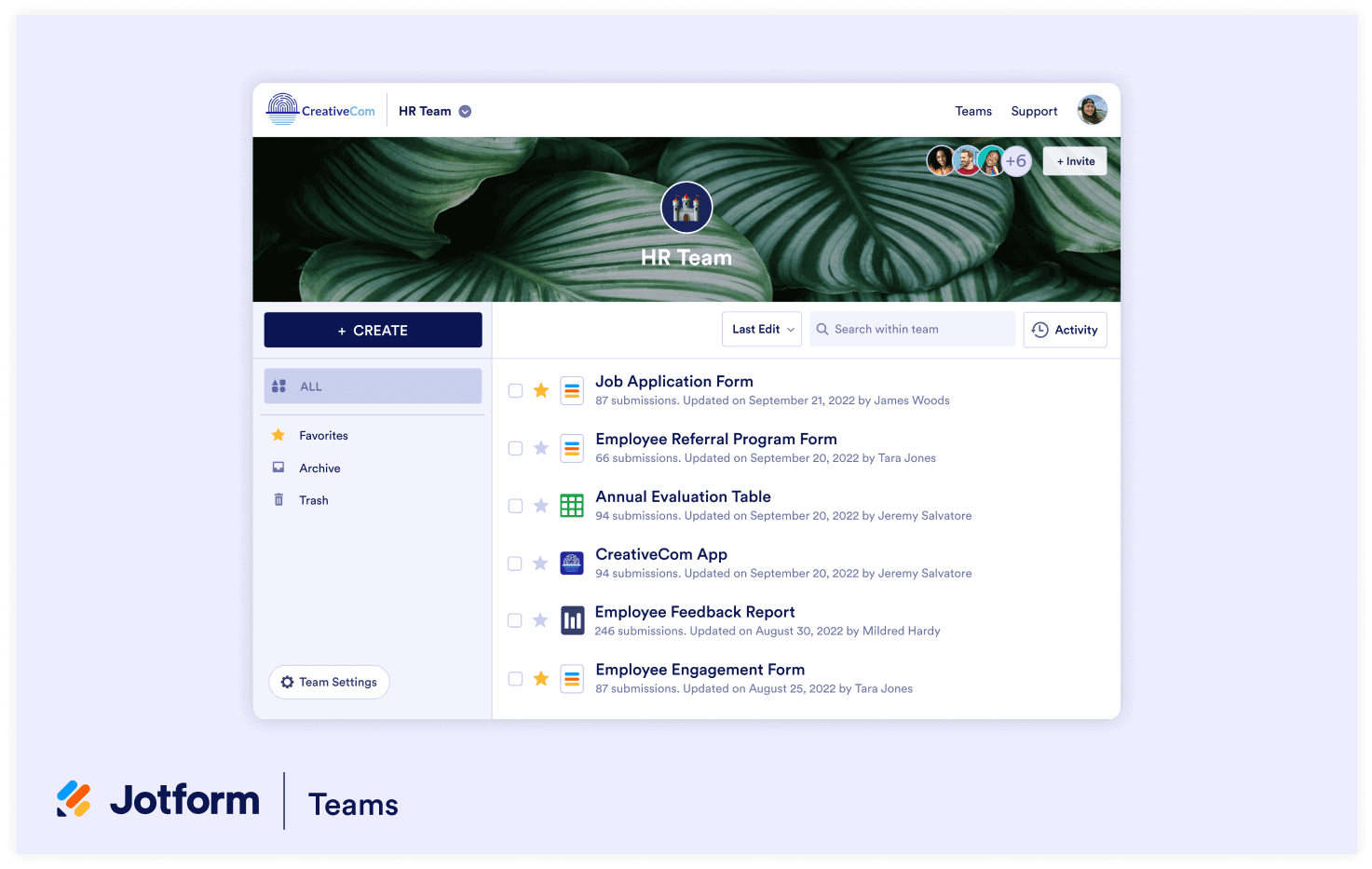Check the Annual Evaluation Table checkbox

coord(515,506)
